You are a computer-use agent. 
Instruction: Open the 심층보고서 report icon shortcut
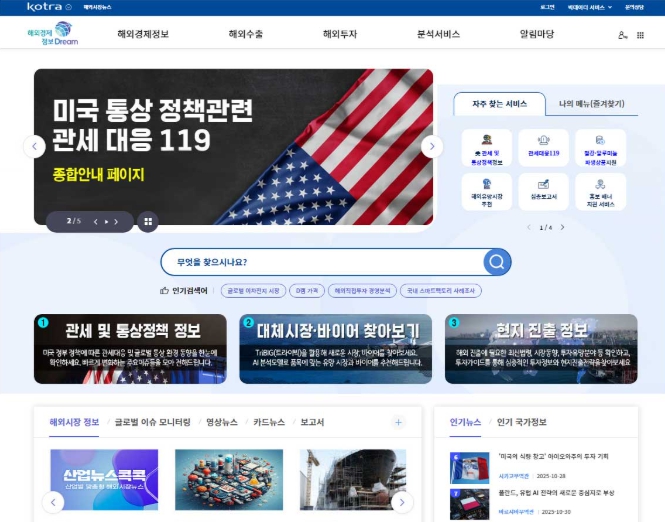(544, 190)
